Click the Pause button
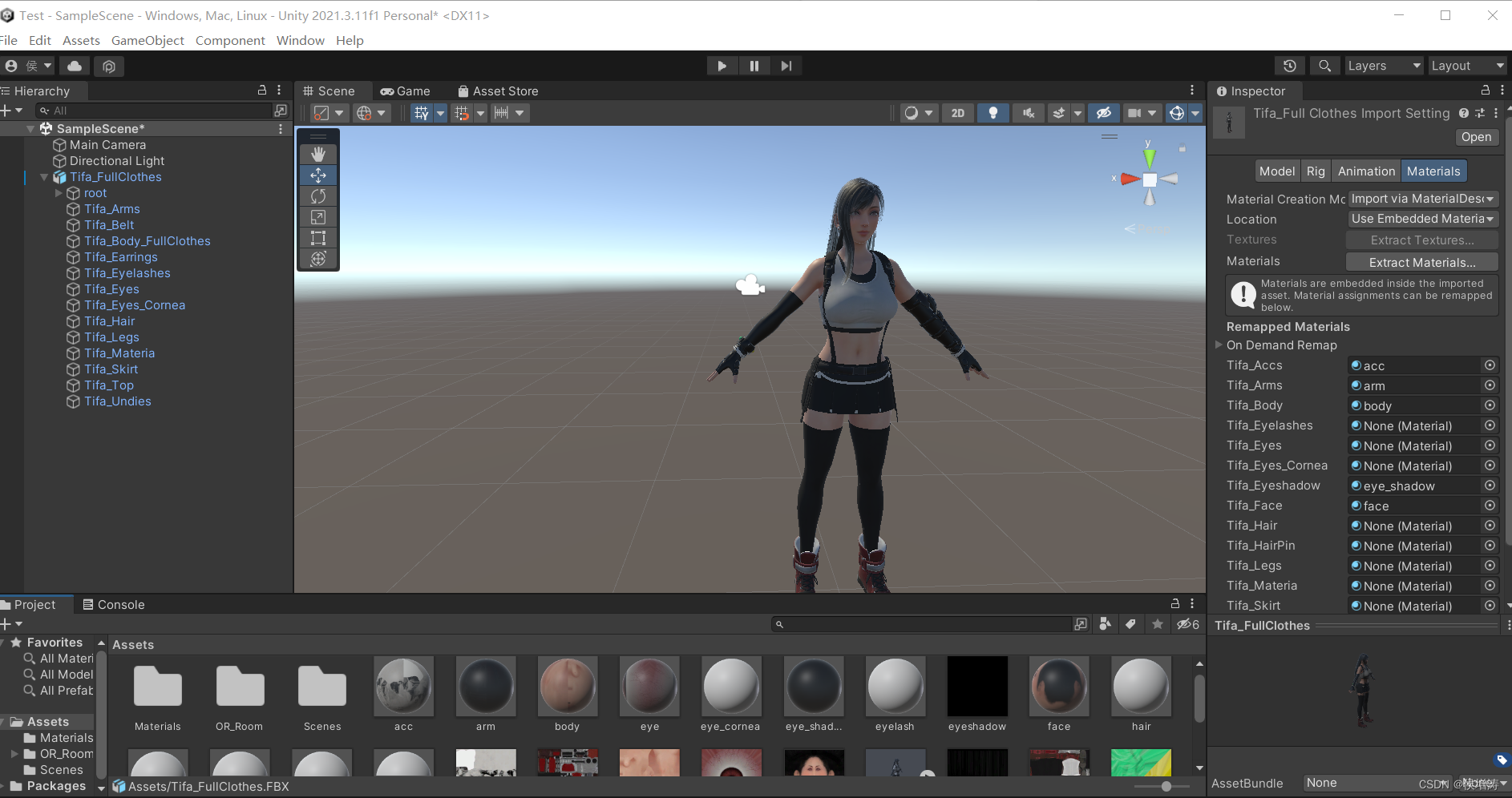 tap(754, 66)
